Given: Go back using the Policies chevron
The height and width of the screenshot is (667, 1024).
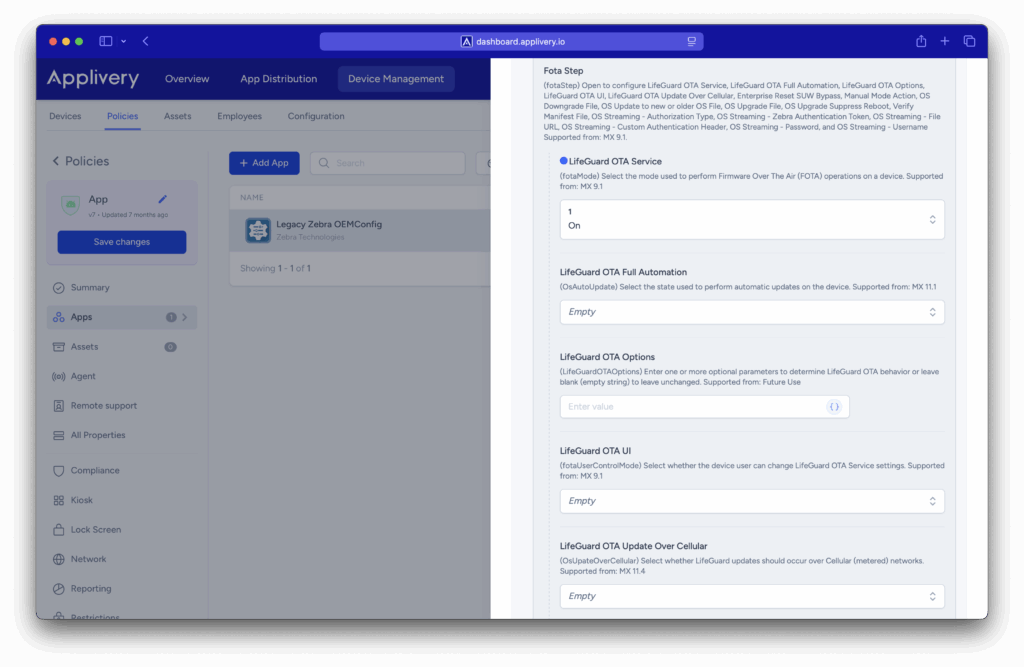Looking at the screenshot, I should coord(56,161).
